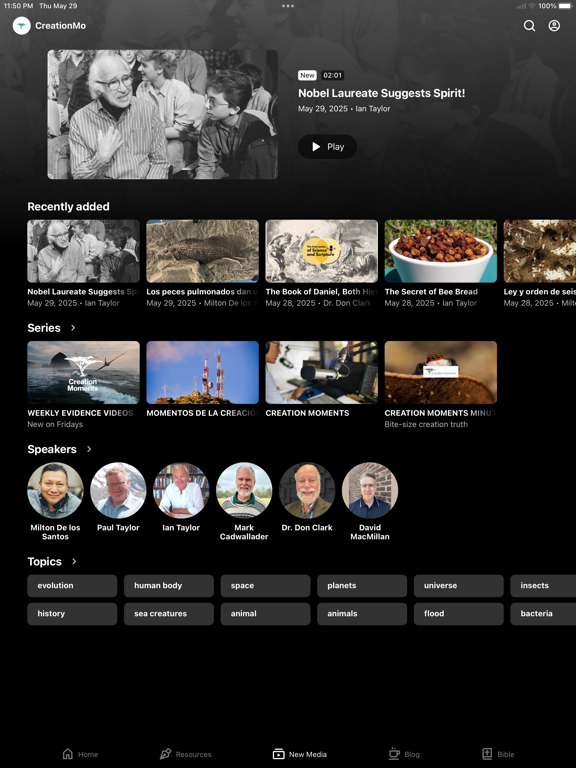Open the Momentos de la Creación series
Screen dimensions: 576x768
click(202, 372)
